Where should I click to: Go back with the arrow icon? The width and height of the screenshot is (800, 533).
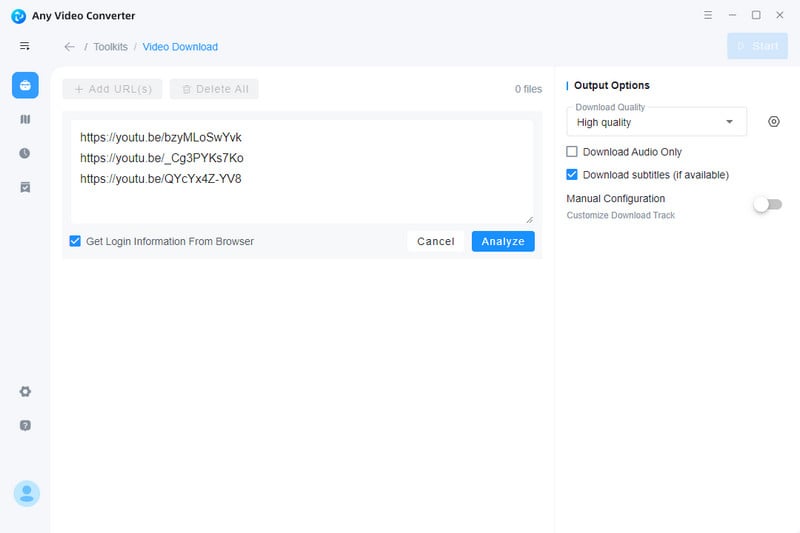[69, 47]
